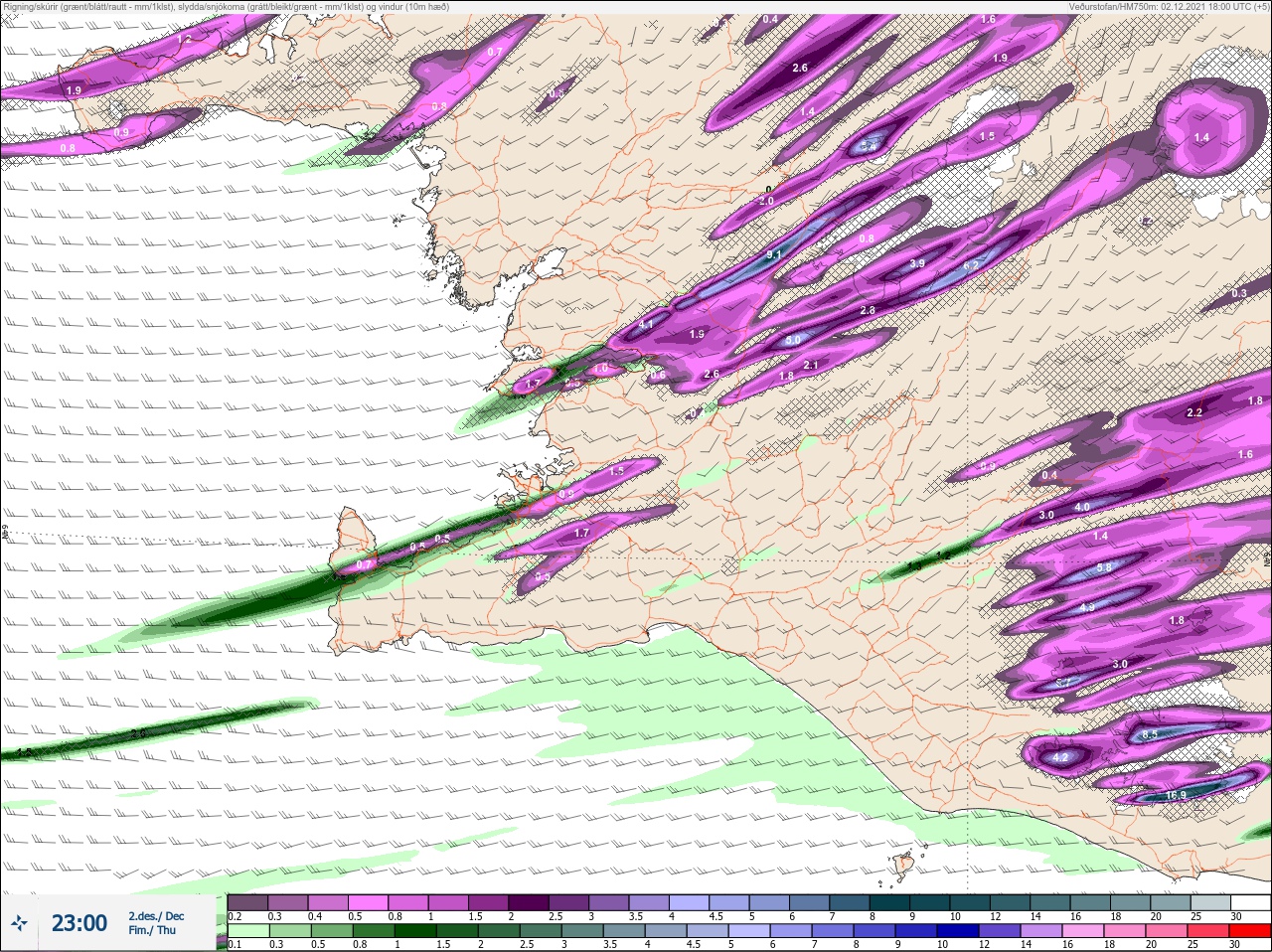Click the '2.des./ Dec' date label
Image resolution: width=1272 pixels, height=952 pixels.
(x=156, y=916)
